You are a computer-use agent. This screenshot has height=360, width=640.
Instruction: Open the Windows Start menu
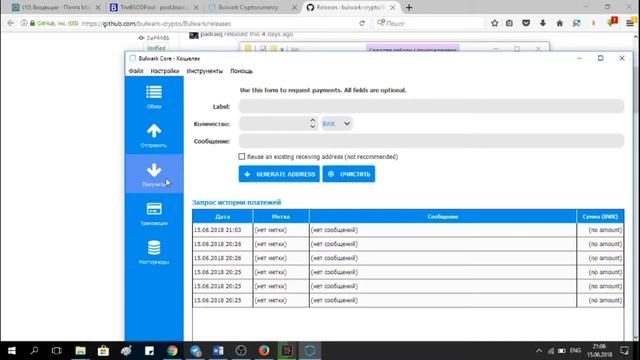point(11,351)
